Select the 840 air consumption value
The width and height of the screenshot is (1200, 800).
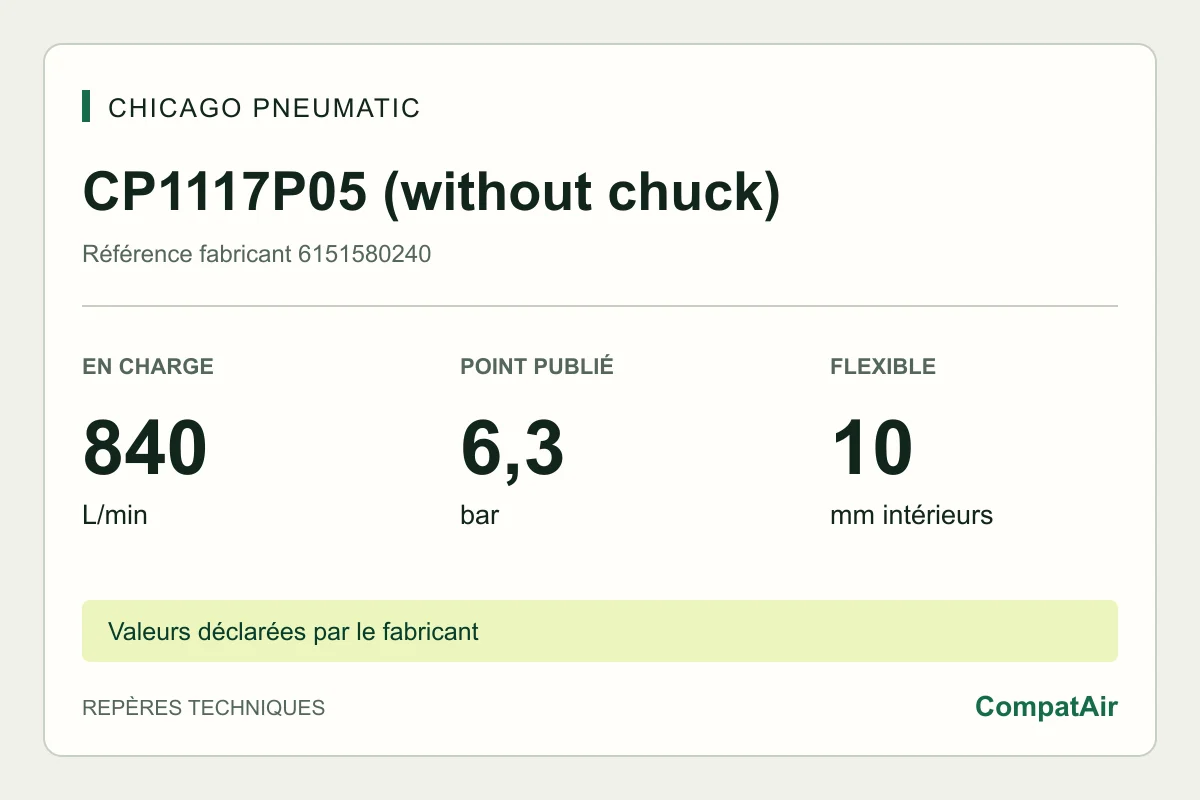[145, 449]
